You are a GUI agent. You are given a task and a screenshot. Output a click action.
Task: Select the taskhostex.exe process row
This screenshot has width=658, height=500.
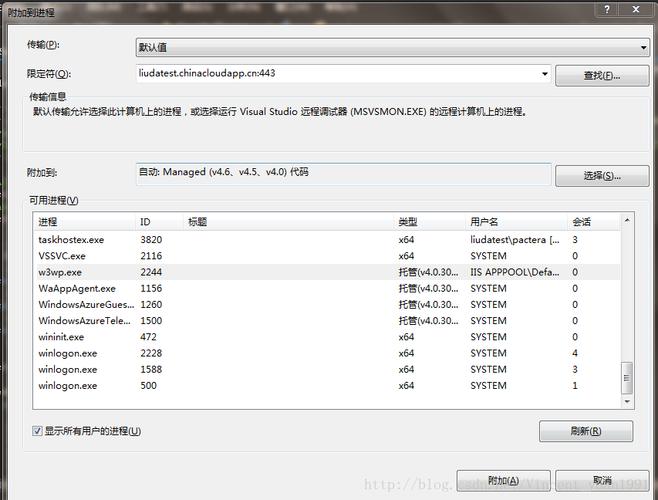(326, 240)
